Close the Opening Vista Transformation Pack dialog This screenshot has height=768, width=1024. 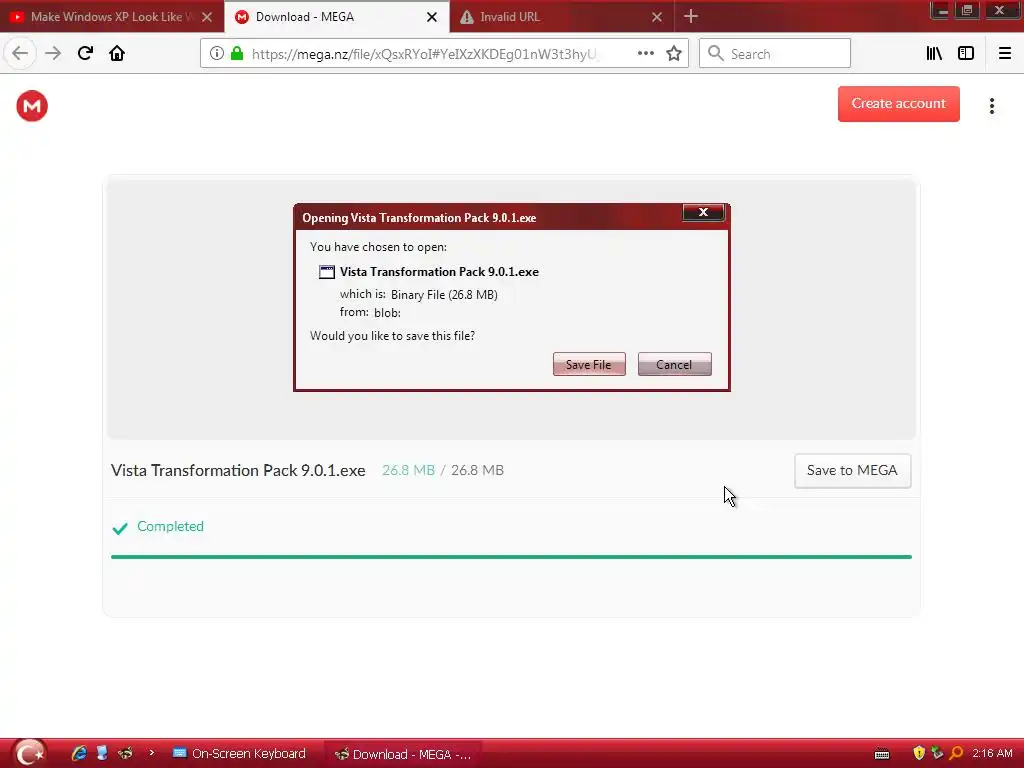point(703,212)
